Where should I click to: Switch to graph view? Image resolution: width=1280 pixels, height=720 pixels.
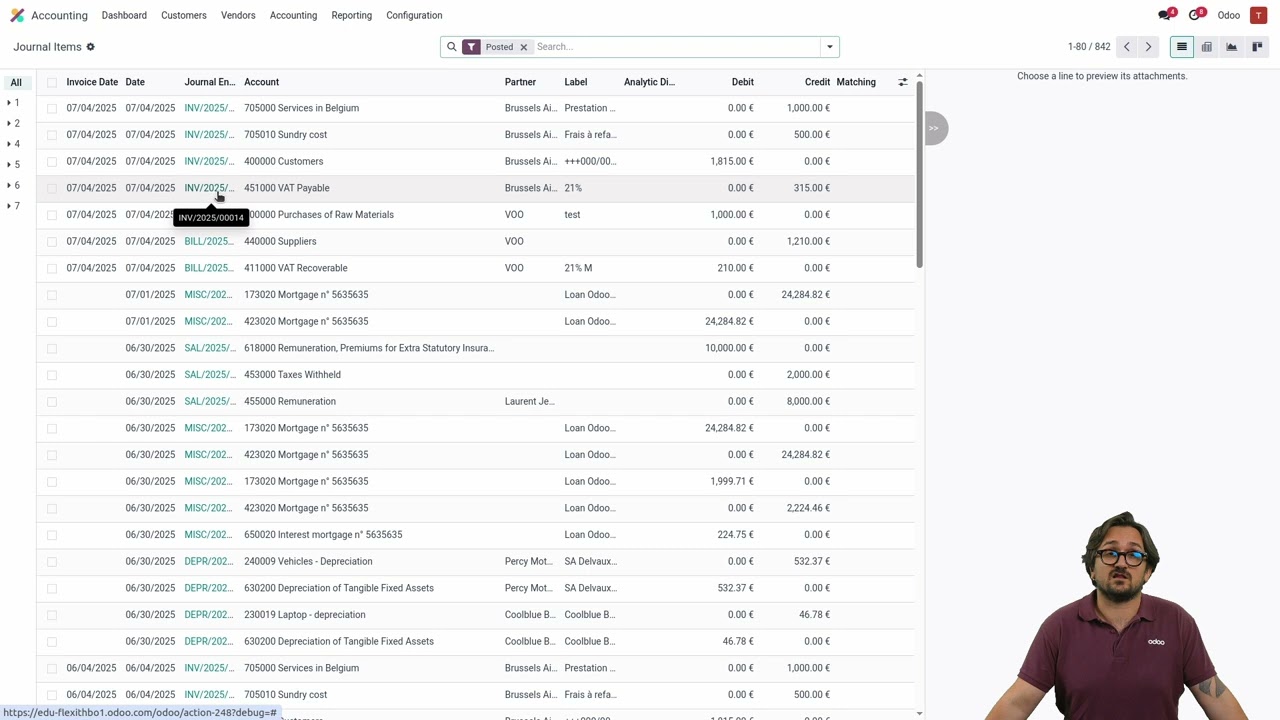[1232, 47]
